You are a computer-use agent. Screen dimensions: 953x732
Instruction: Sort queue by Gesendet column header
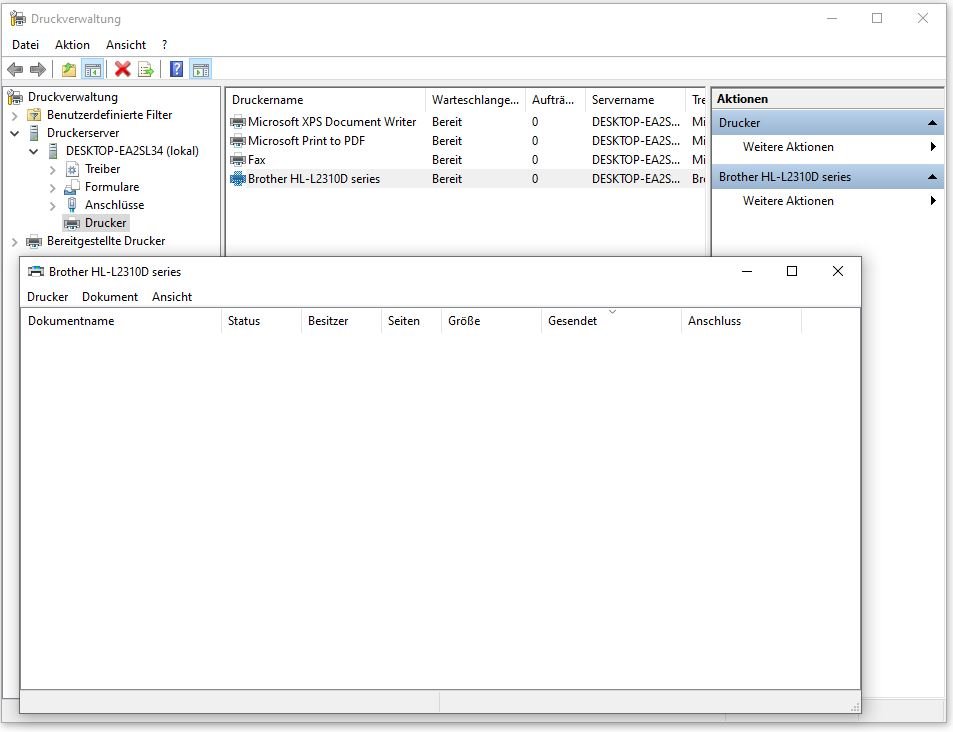(x=611, y=321)
